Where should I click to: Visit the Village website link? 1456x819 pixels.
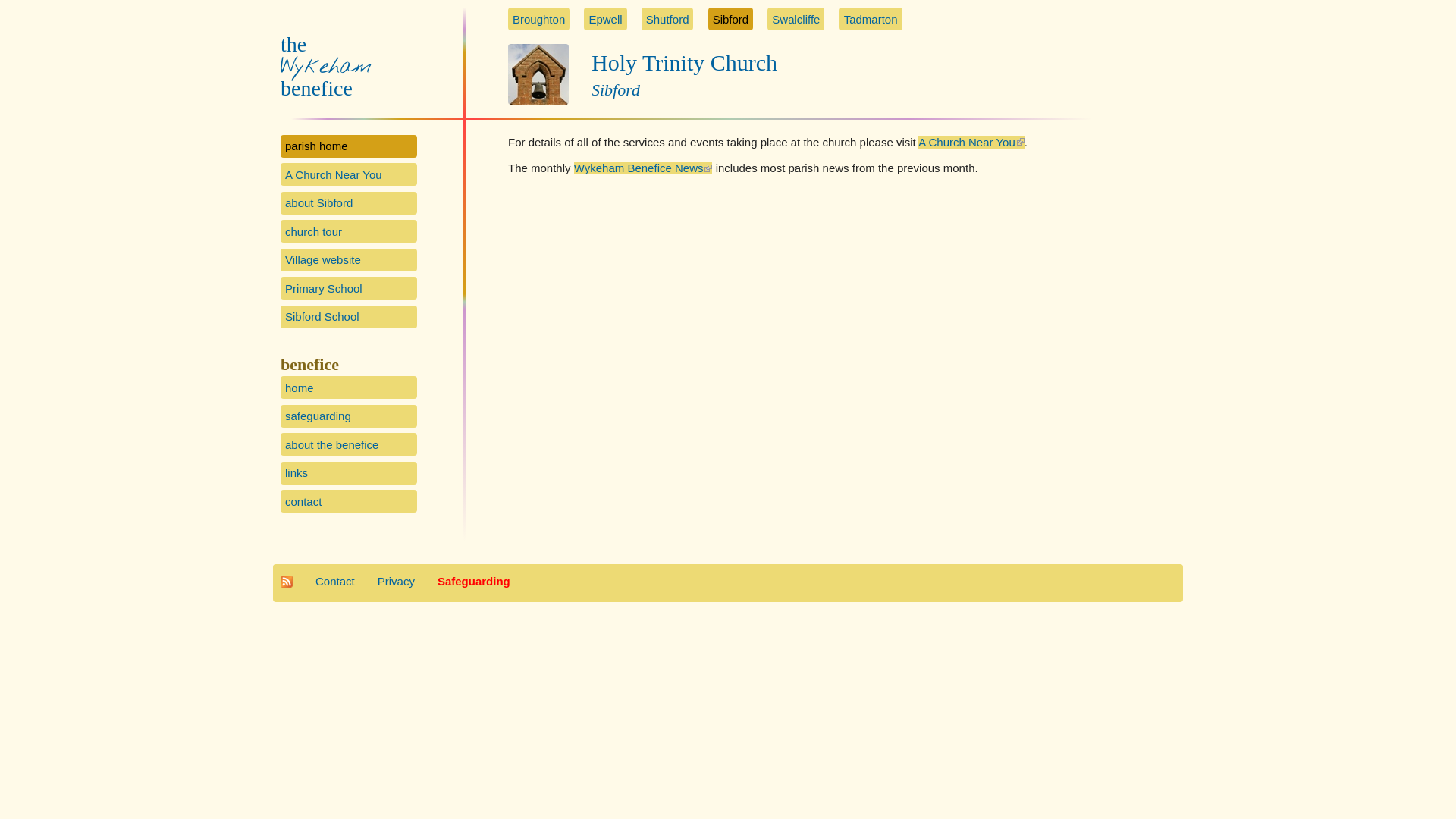click(x=349, y=260)
